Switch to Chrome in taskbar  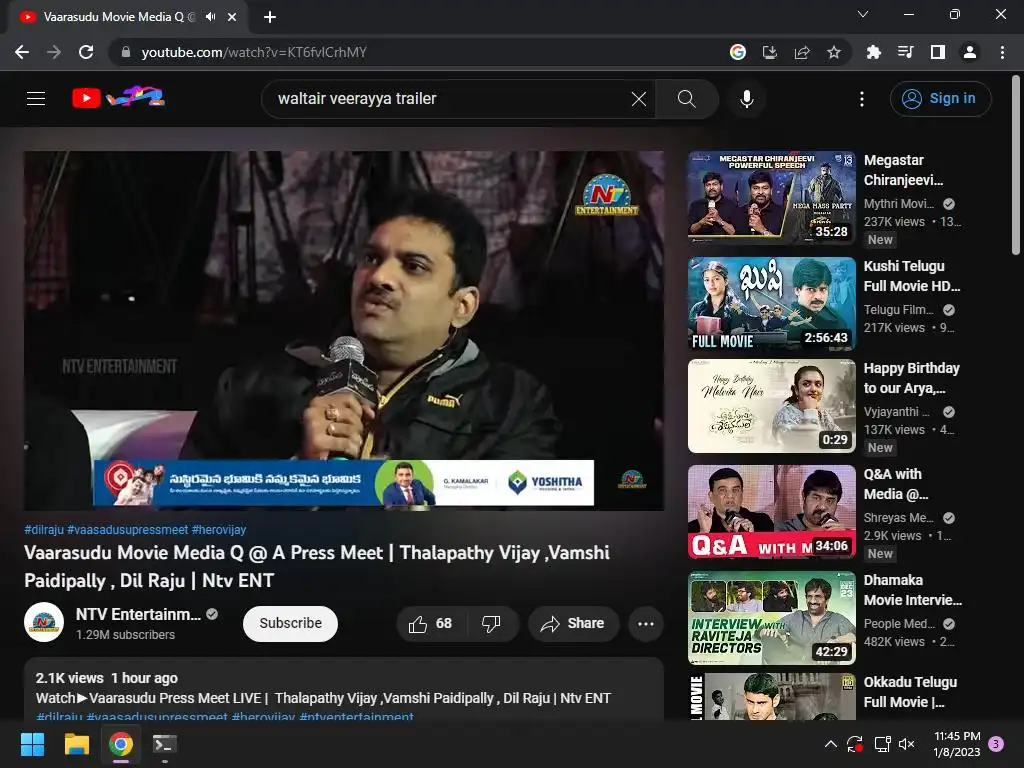tap(121, 744)
